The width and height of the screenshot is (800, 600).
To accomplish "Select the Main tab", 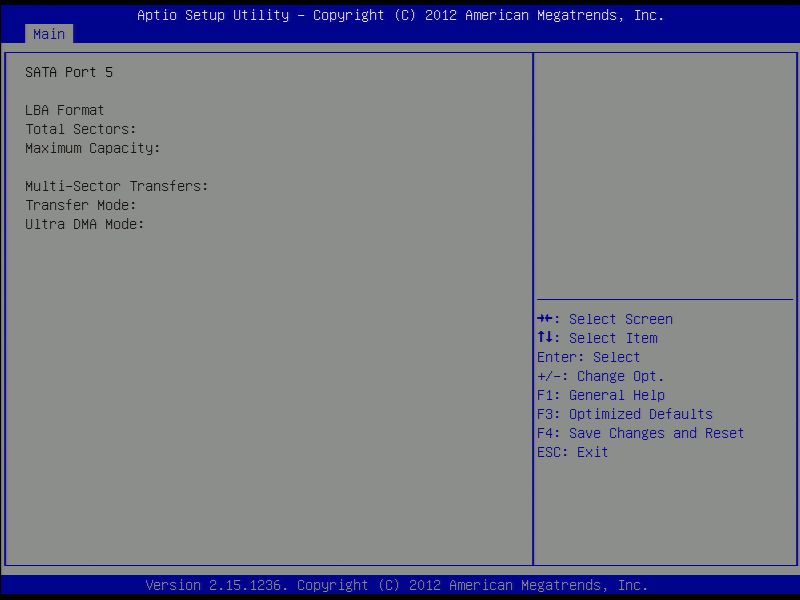I will tap(49, 34).
